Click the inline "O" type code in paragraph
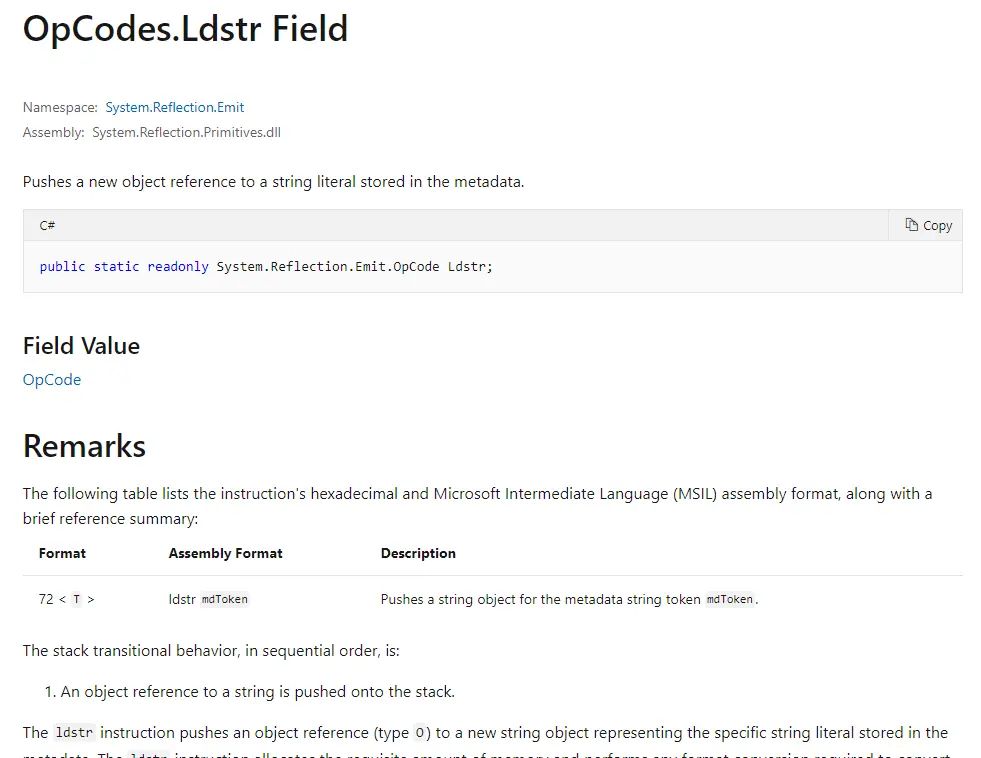Viewport: 981px width, 758px height. [x=421, y=733]
